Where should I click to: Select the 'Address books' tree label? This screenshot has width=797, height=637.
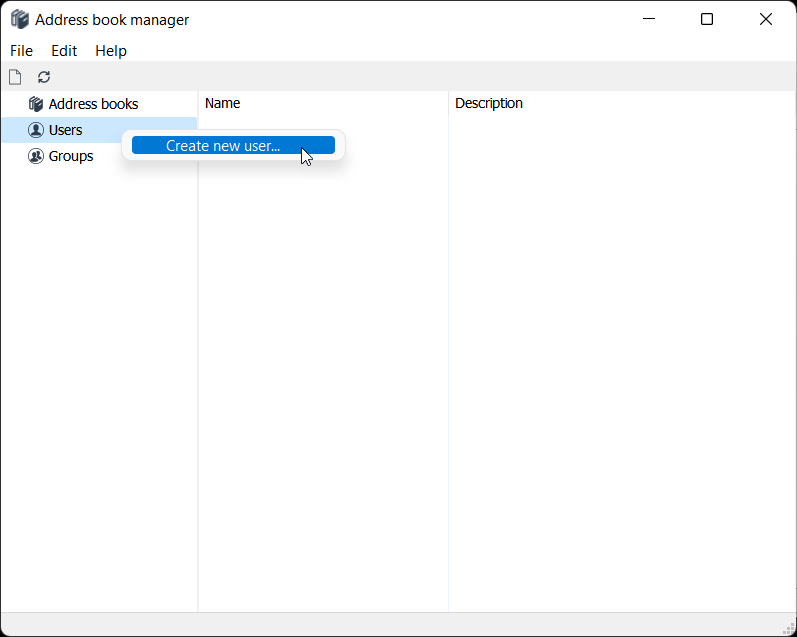tap(93, 104)
